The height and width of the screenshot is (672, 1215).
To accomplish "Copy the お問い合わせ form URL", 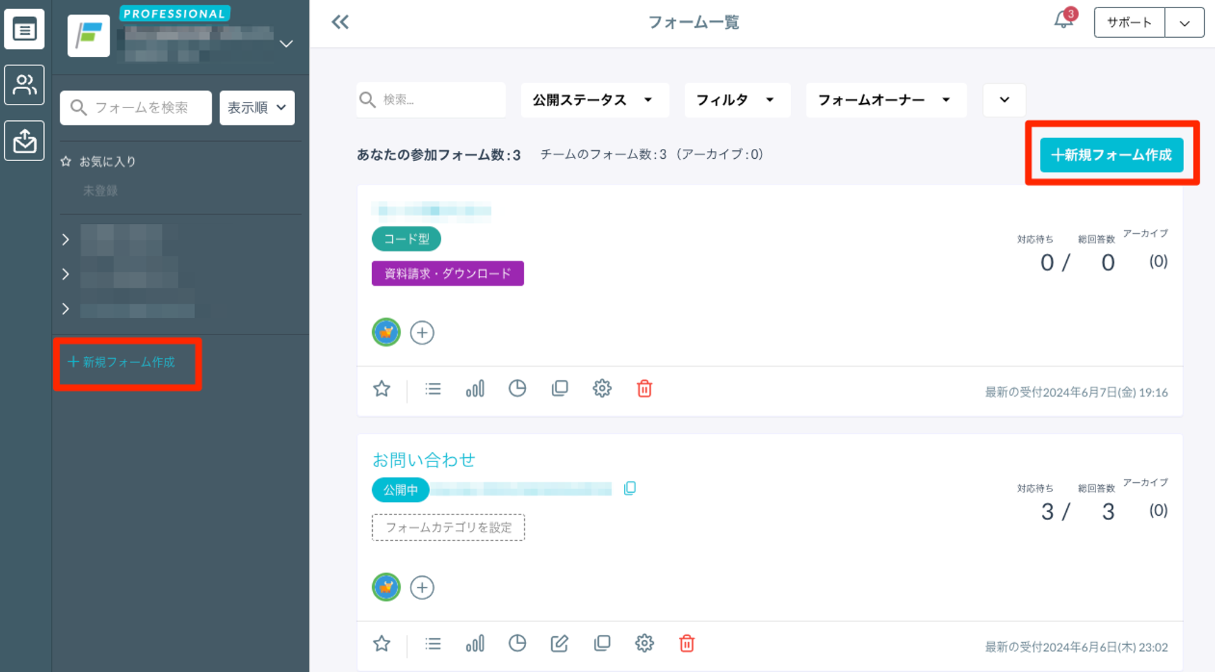I will click(630, 489).
